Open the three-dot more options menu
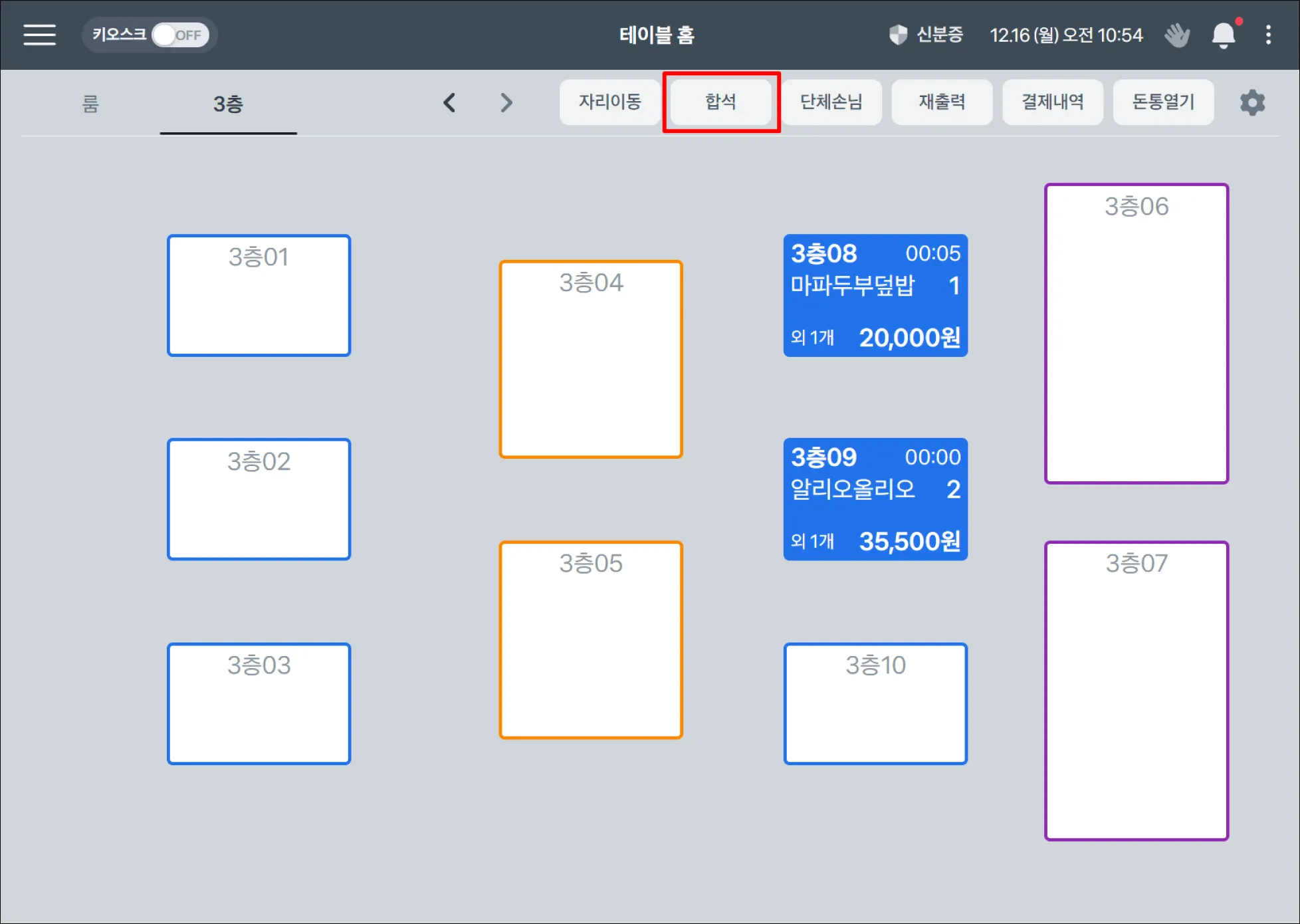This screenshot has height=924, width=1300. click(x=1268, y=35)
